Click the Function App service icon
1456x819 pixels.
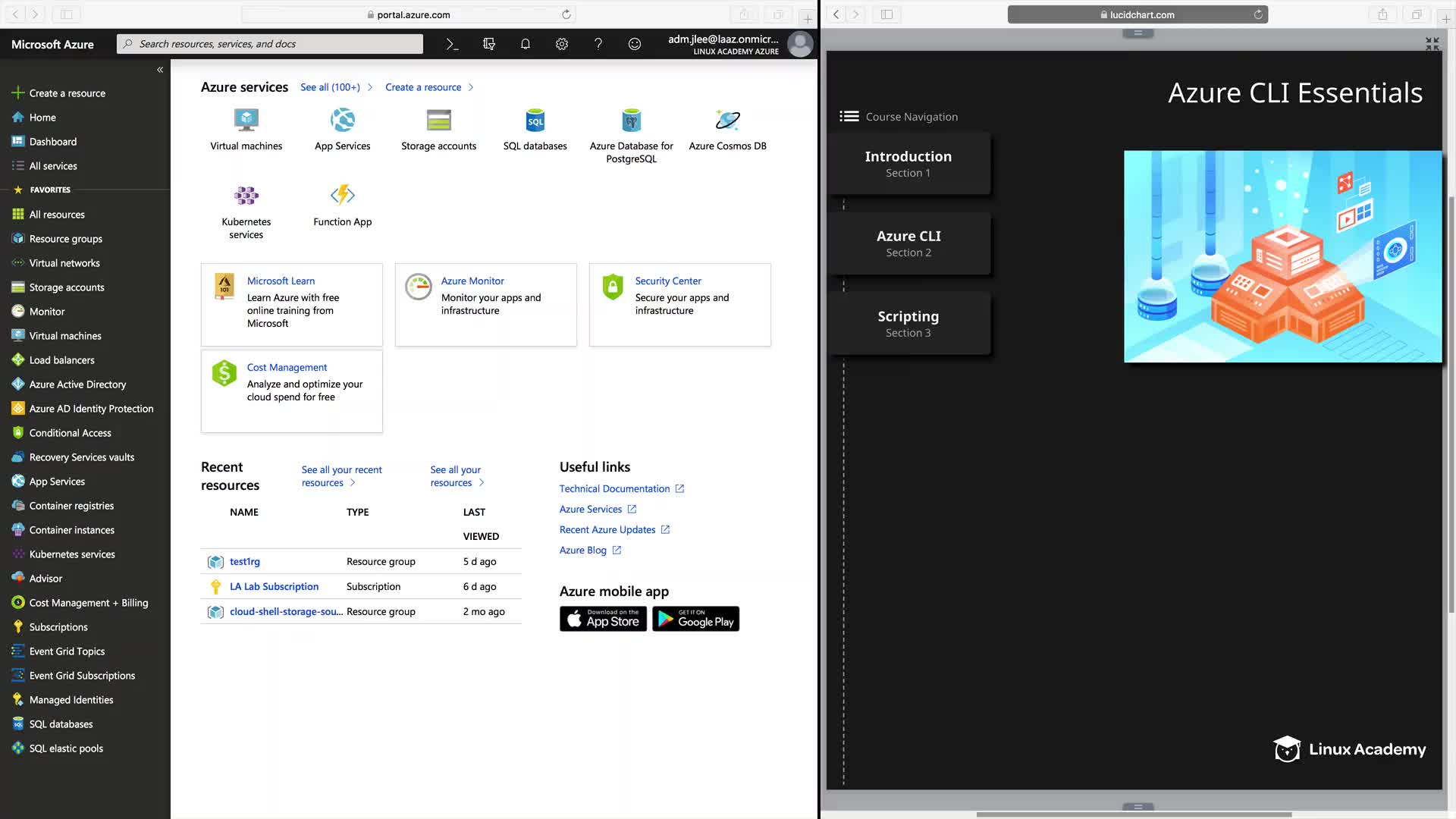coord(342,196)
